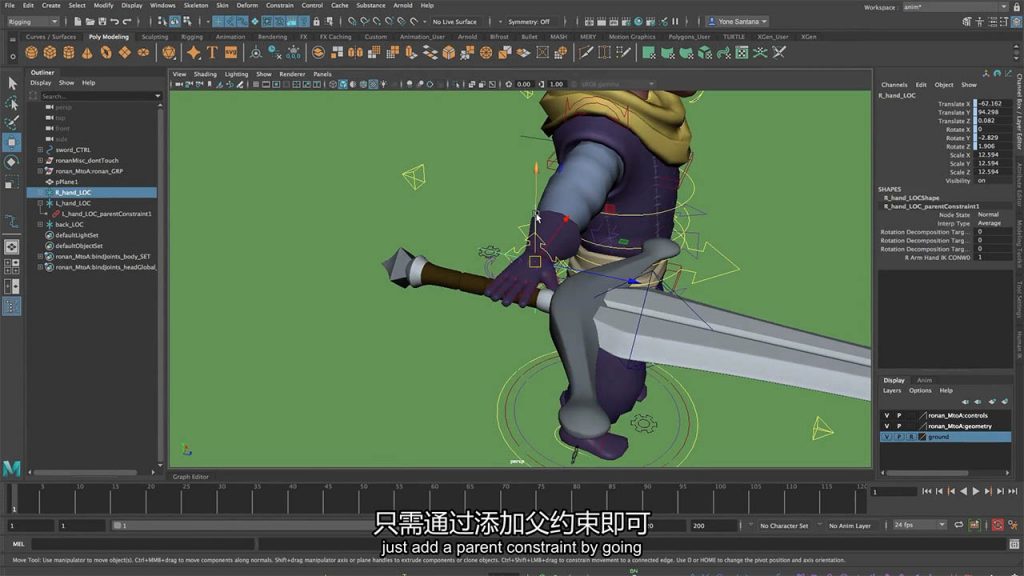
Task: Toggle visibility V of ronan_MtoA:controls layer
Action: 886,415
